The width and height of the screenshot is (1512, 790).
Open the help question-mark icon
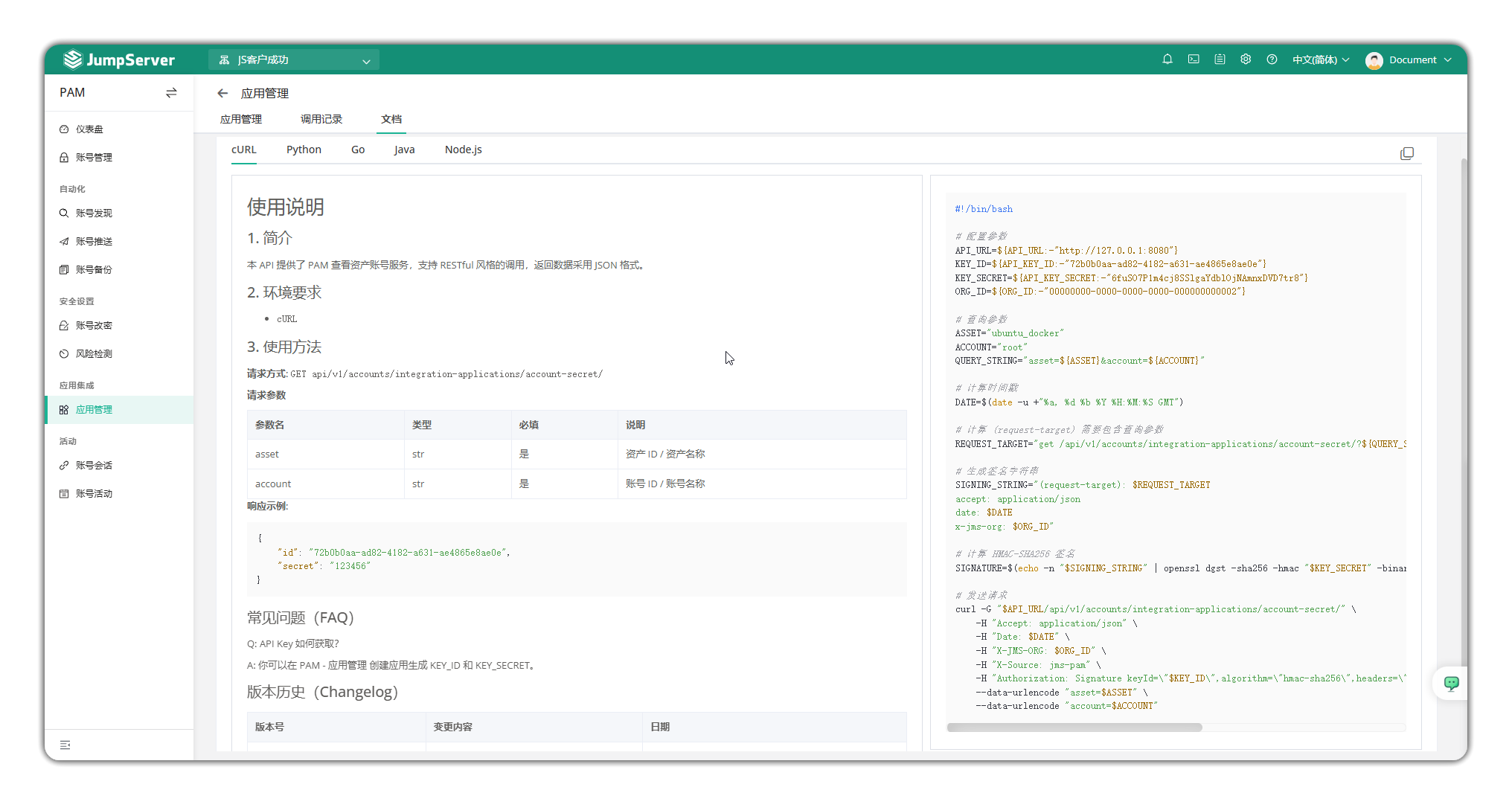point(1272,60)
